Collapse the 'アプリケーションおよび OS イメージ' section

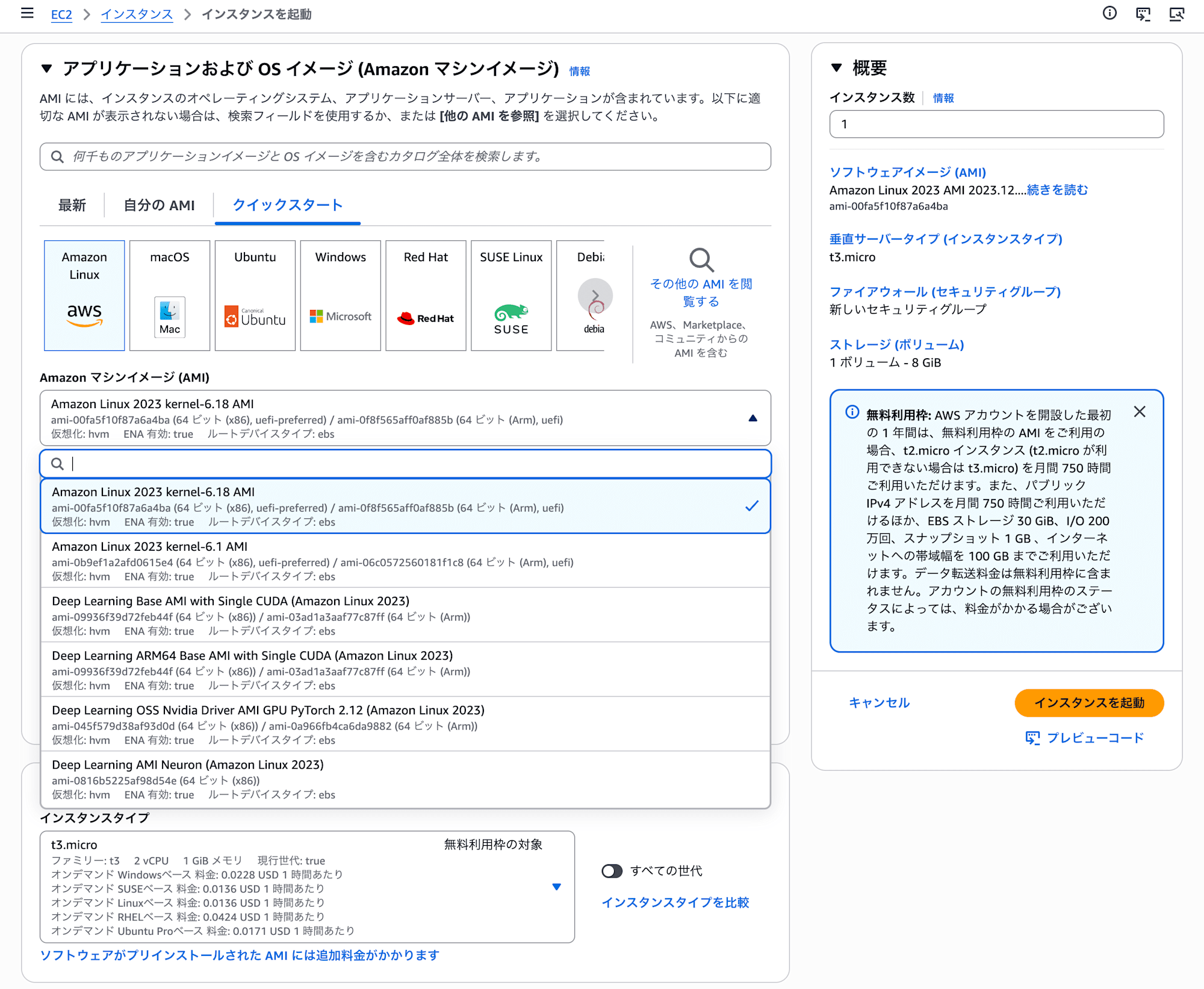pos(46,69)
